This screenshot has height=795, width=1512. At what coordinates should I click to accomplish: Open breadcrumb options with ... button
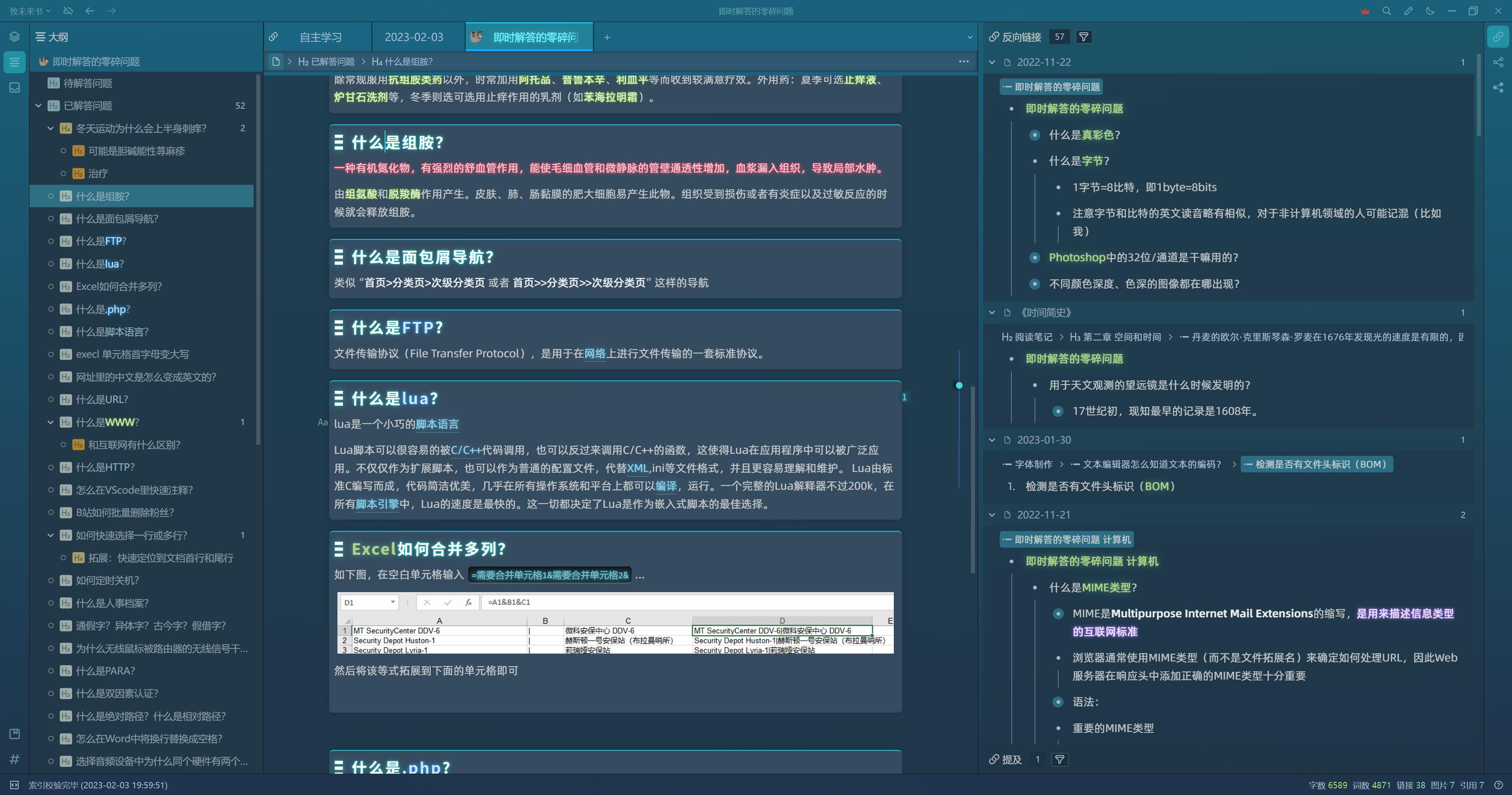point(964,61)
